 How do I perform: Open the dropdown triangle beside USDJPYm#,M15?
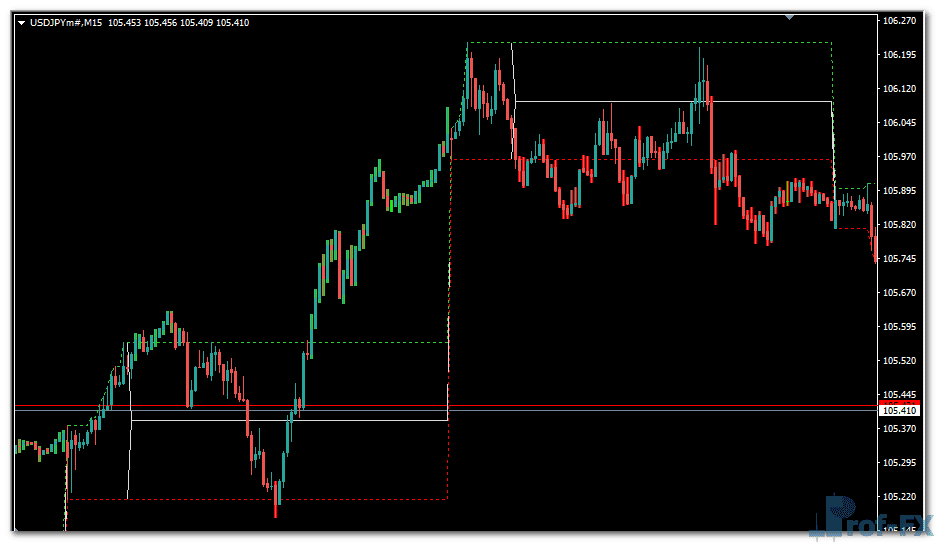click(x=21, y=23)
